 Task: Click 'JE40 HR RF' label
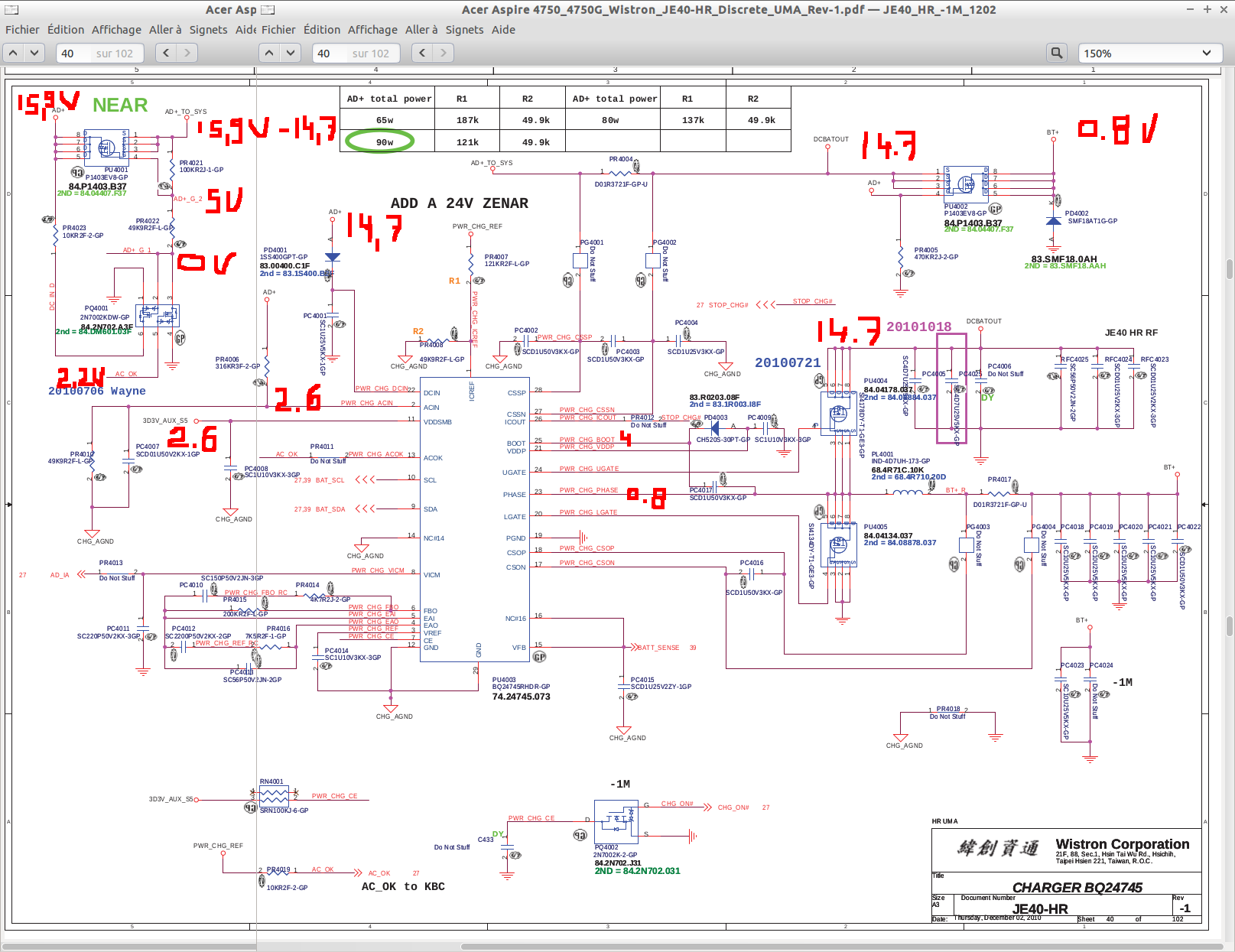pyautogui.click(x=1131, y=333)
